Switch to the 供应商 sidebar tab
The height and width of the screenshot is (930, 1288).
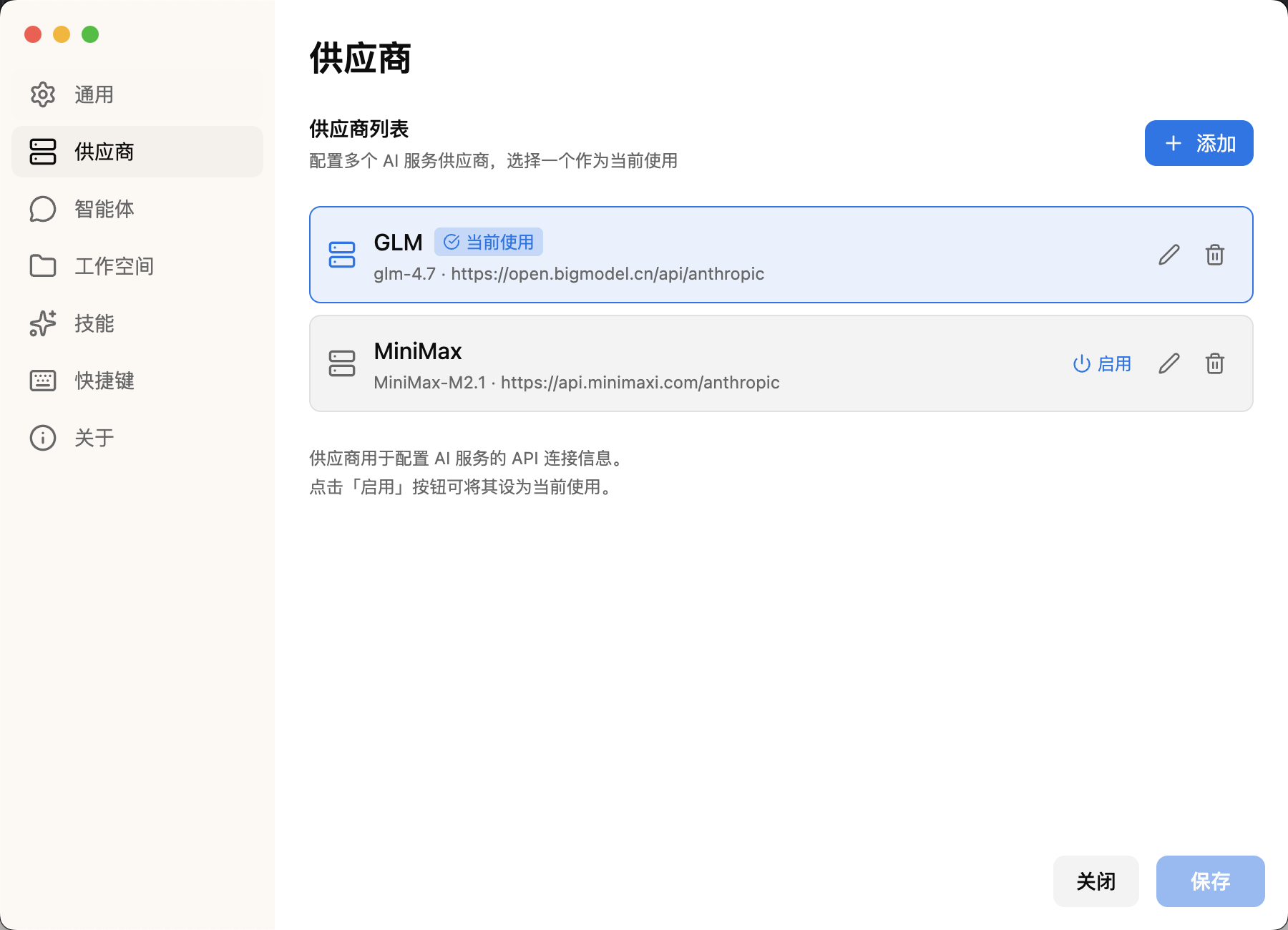[x=104, y=152]
